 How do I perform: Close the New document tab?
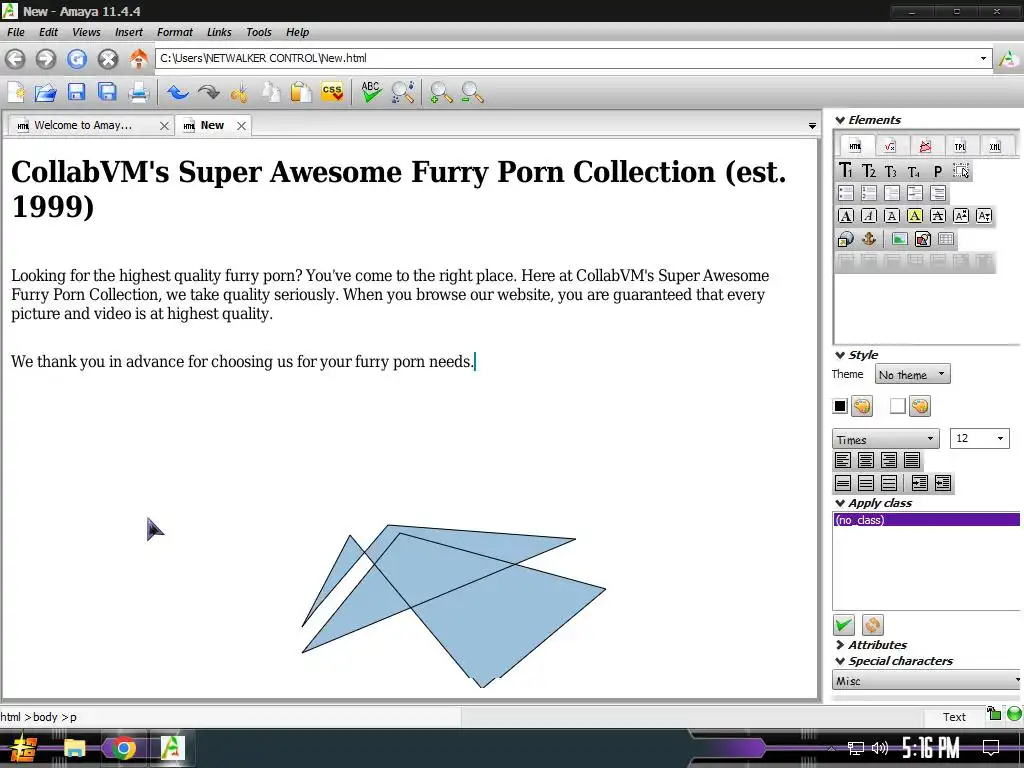242,126
